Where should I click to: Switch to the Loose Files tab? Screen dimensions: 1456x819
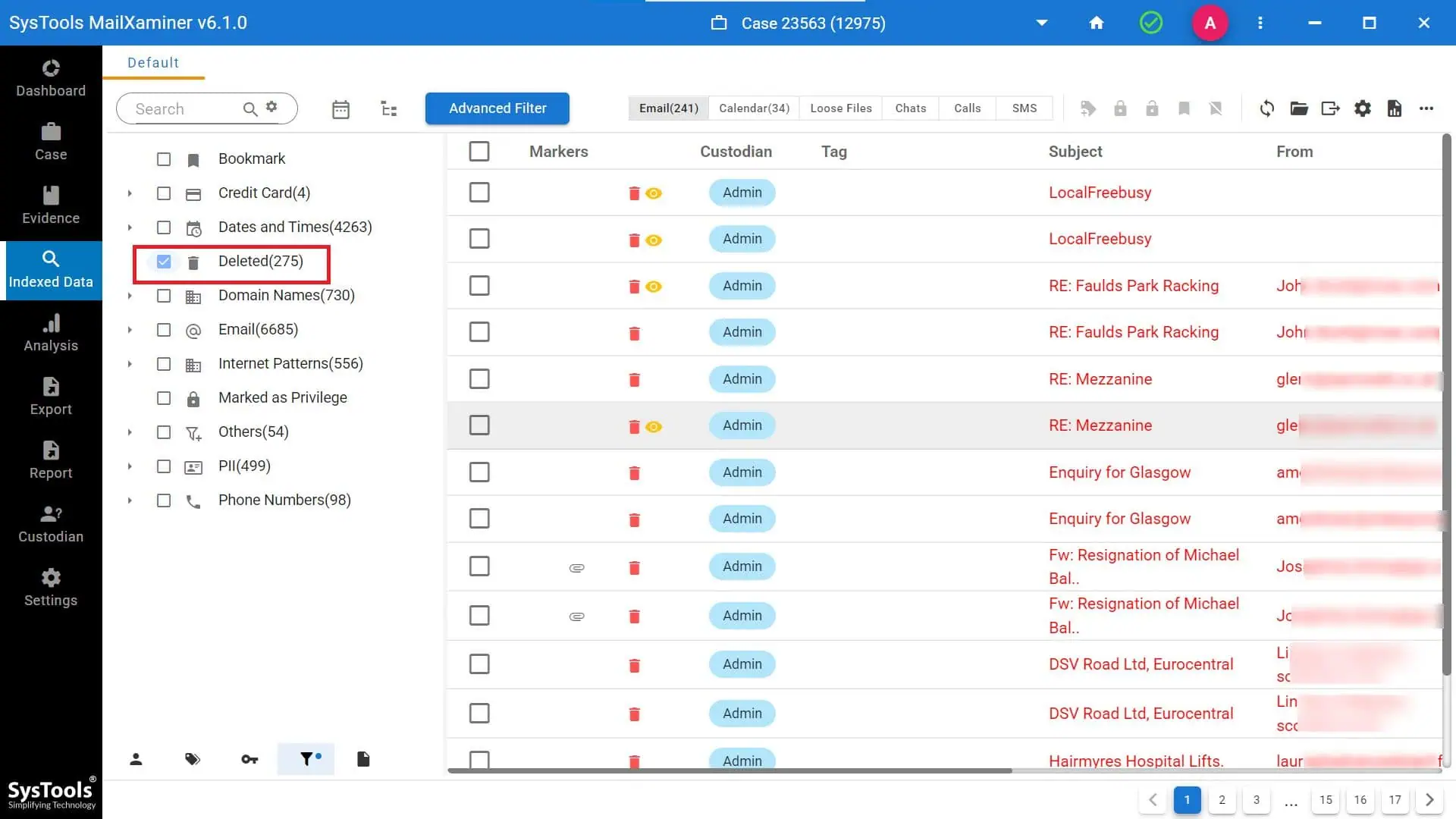841,108
